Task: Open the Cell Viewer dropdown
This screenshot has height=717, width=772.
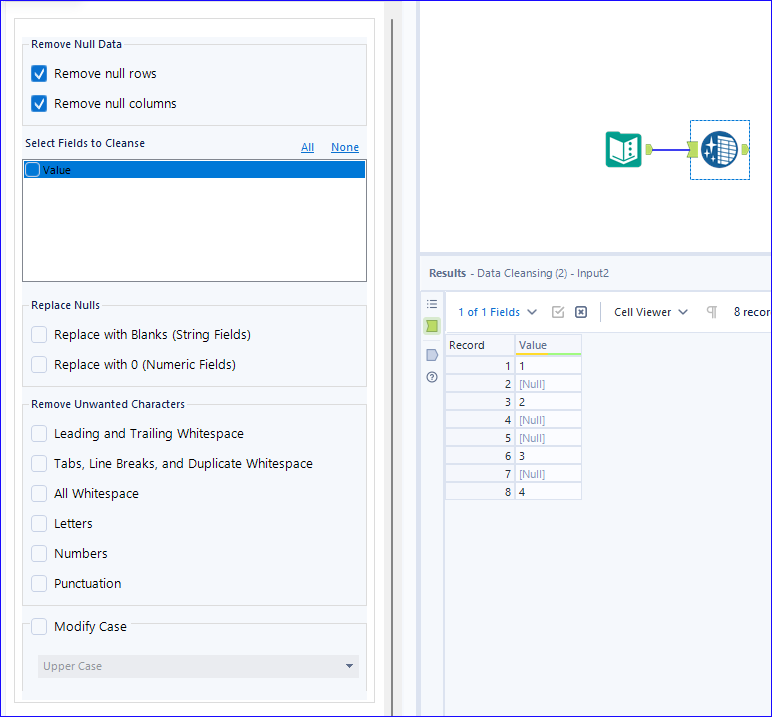Action: 650,312
